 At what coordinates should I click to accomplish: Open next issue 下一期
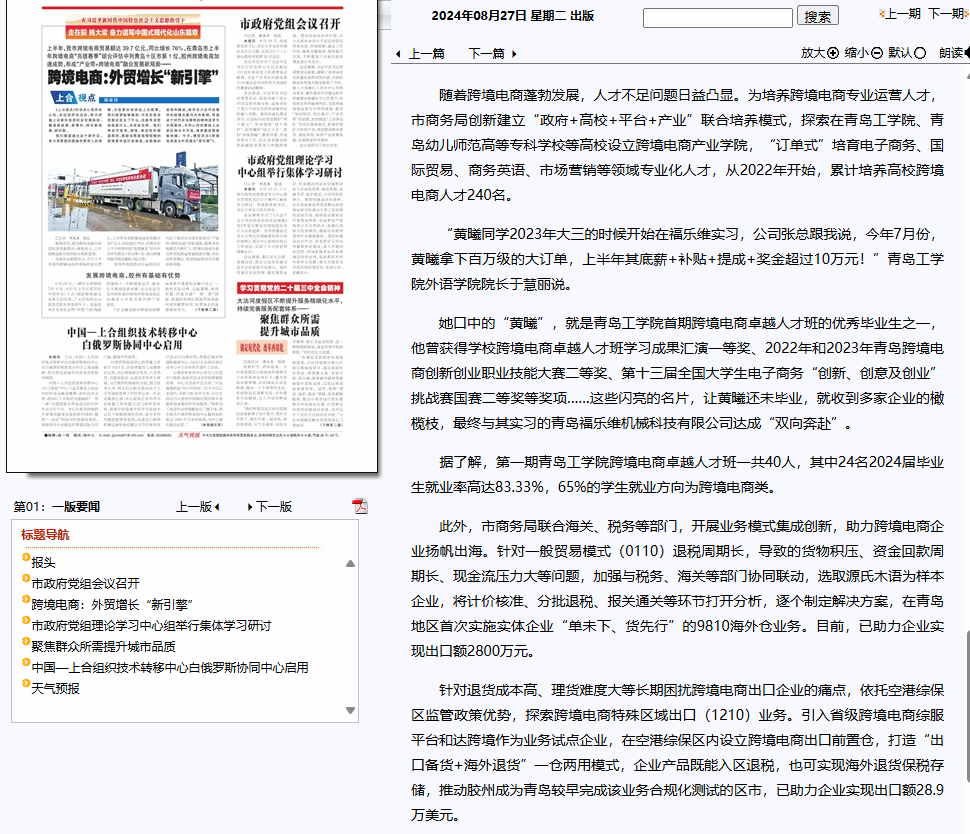coord(946,14)
